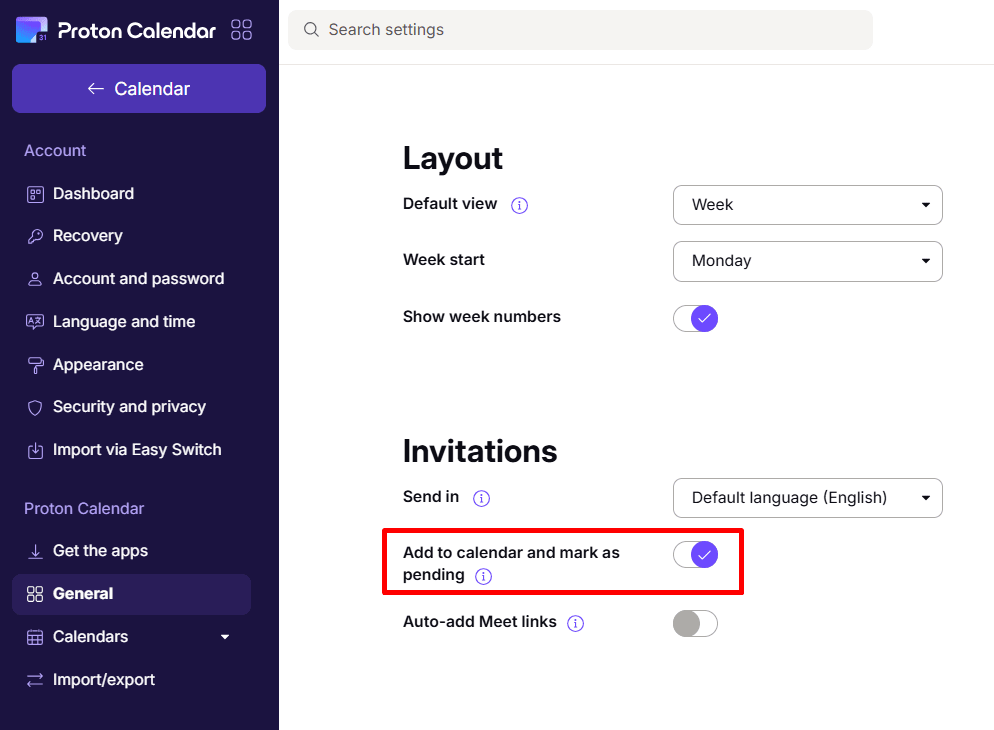Click into the Search settings field
This screenshot has height=730, width=994.
click(580, 30)
